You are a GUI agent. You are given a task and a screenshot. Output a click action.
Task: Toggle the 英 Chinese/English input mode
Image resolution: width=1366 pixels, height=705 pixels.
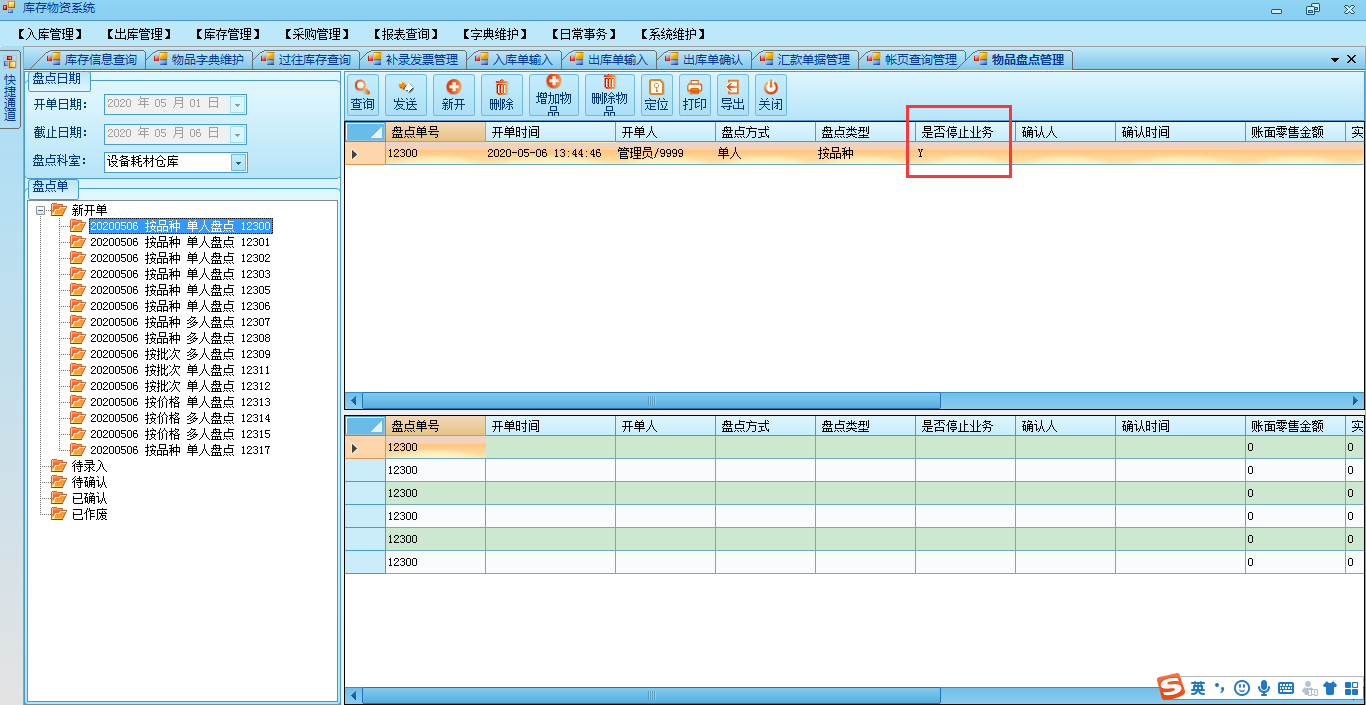[x=1198, y=688]
